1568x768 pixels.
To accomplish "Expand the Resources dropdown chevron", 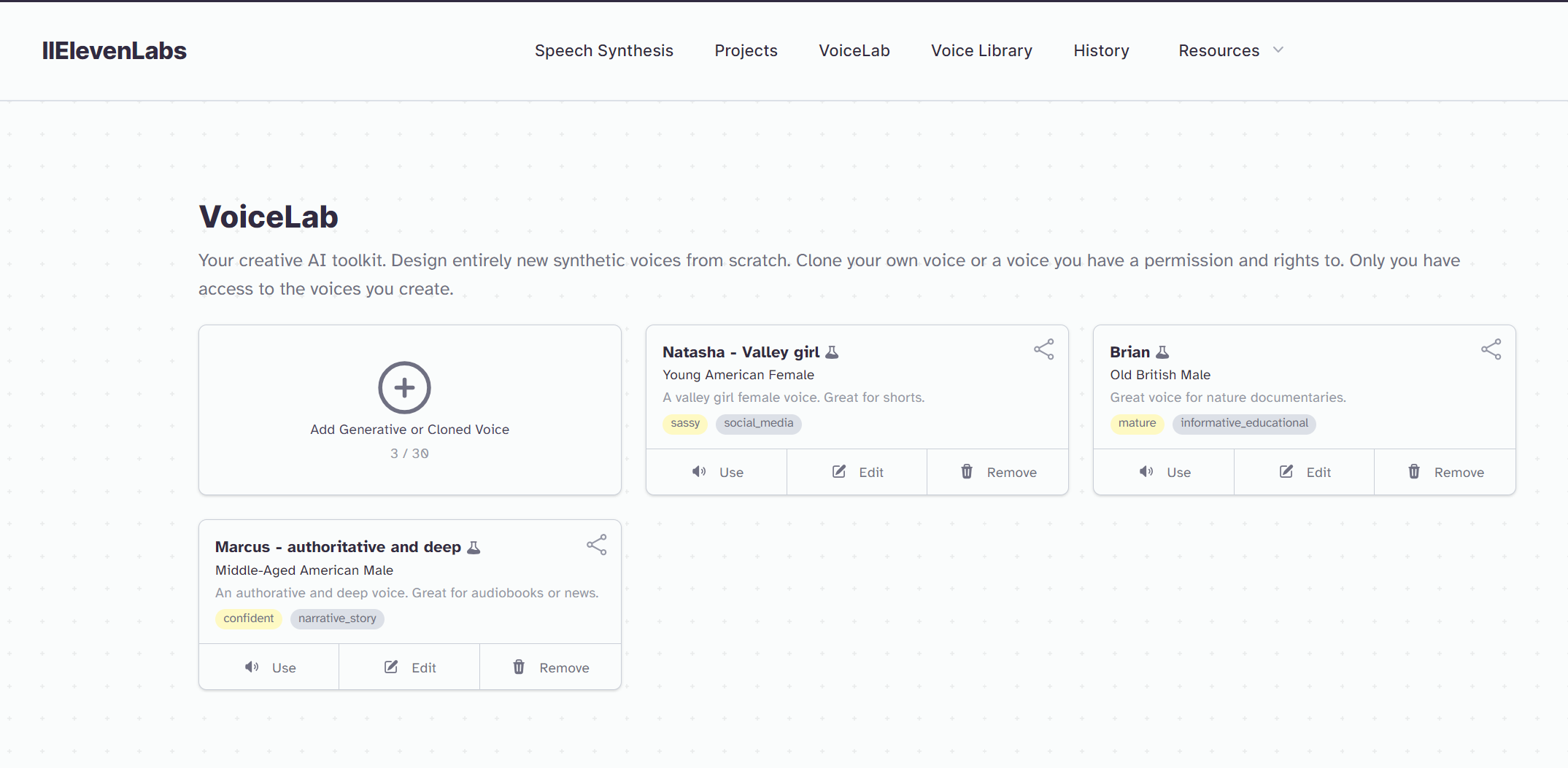I will pos(1278,50).
